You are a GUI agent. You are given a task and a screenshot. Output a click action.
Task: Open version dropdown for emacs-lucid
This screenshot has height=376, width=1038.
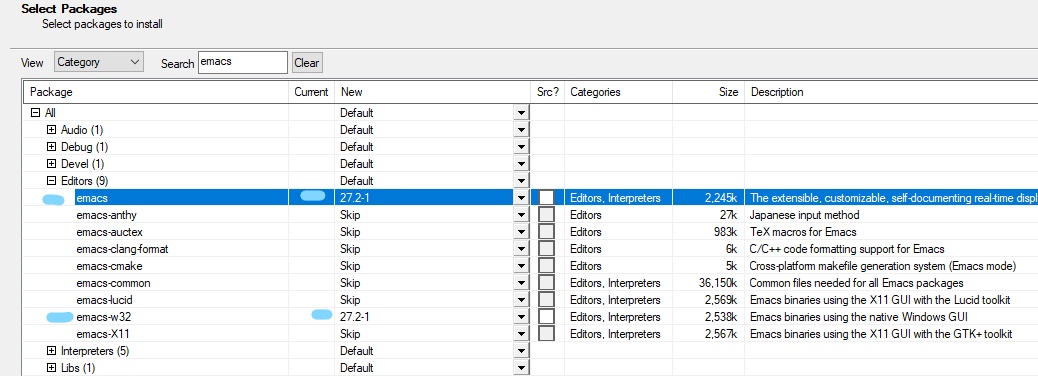pyautogui.click(x=522, y=300)
